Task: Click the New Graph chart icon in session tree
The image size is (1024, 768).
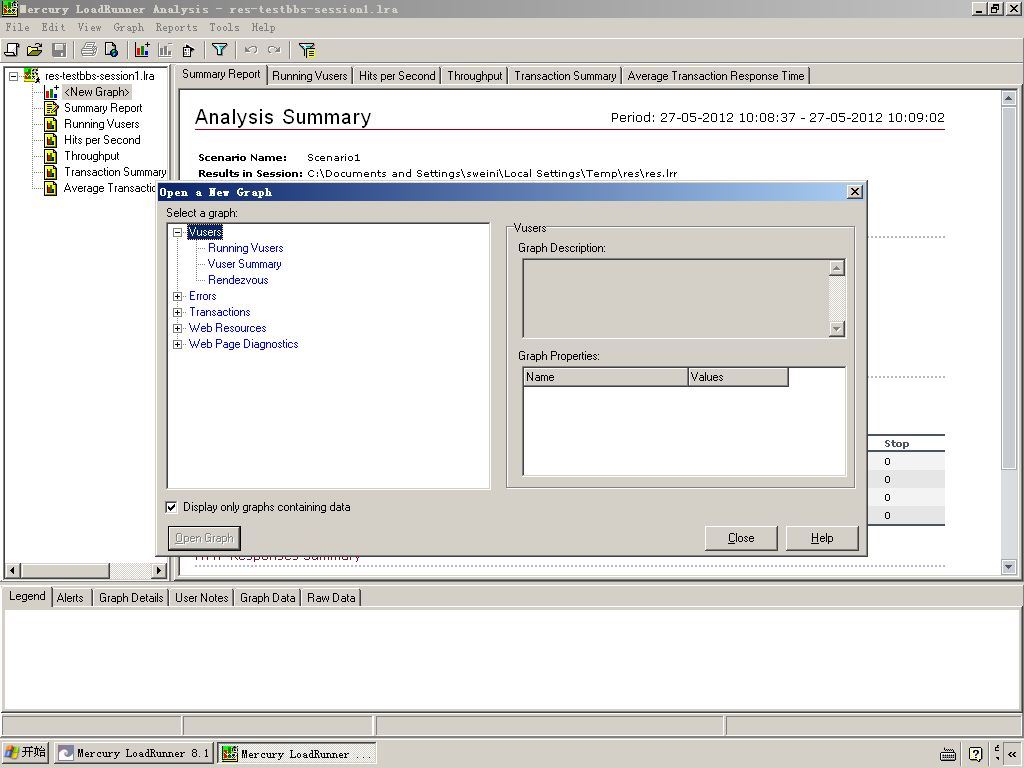Action: [x=52, y=92]
